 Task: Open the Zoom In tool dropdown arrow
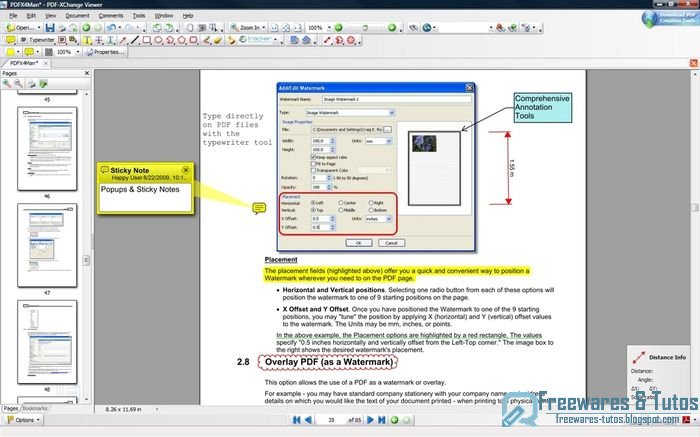coord(264,28)
